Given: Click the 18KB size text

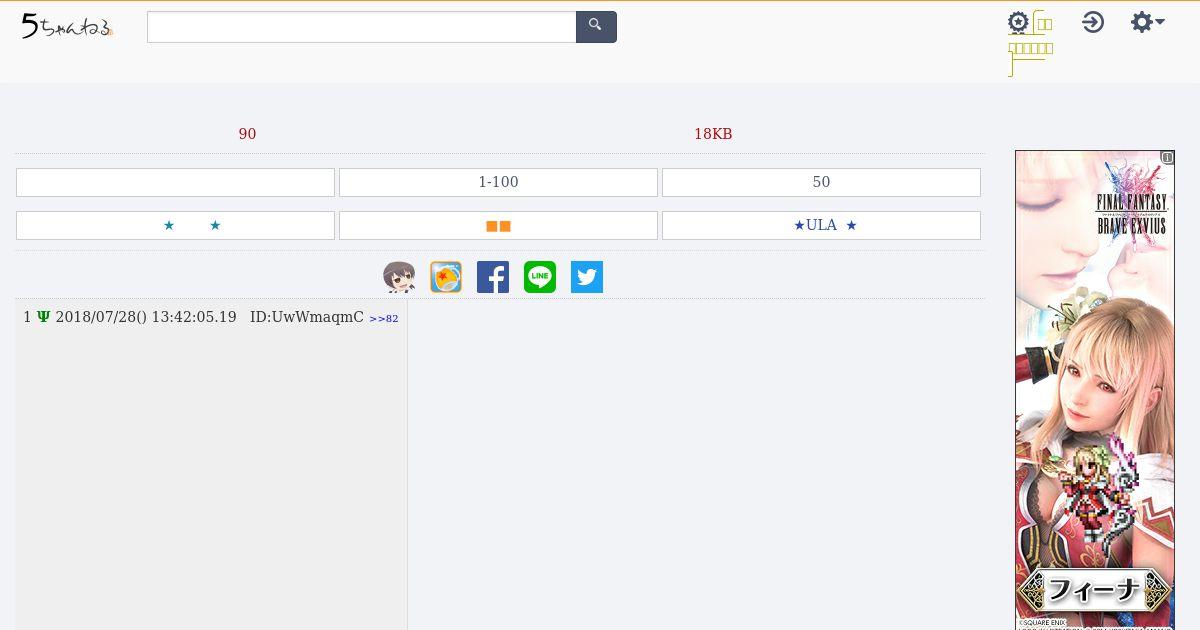Looking at the screenshot, I should tap(713, 134).
